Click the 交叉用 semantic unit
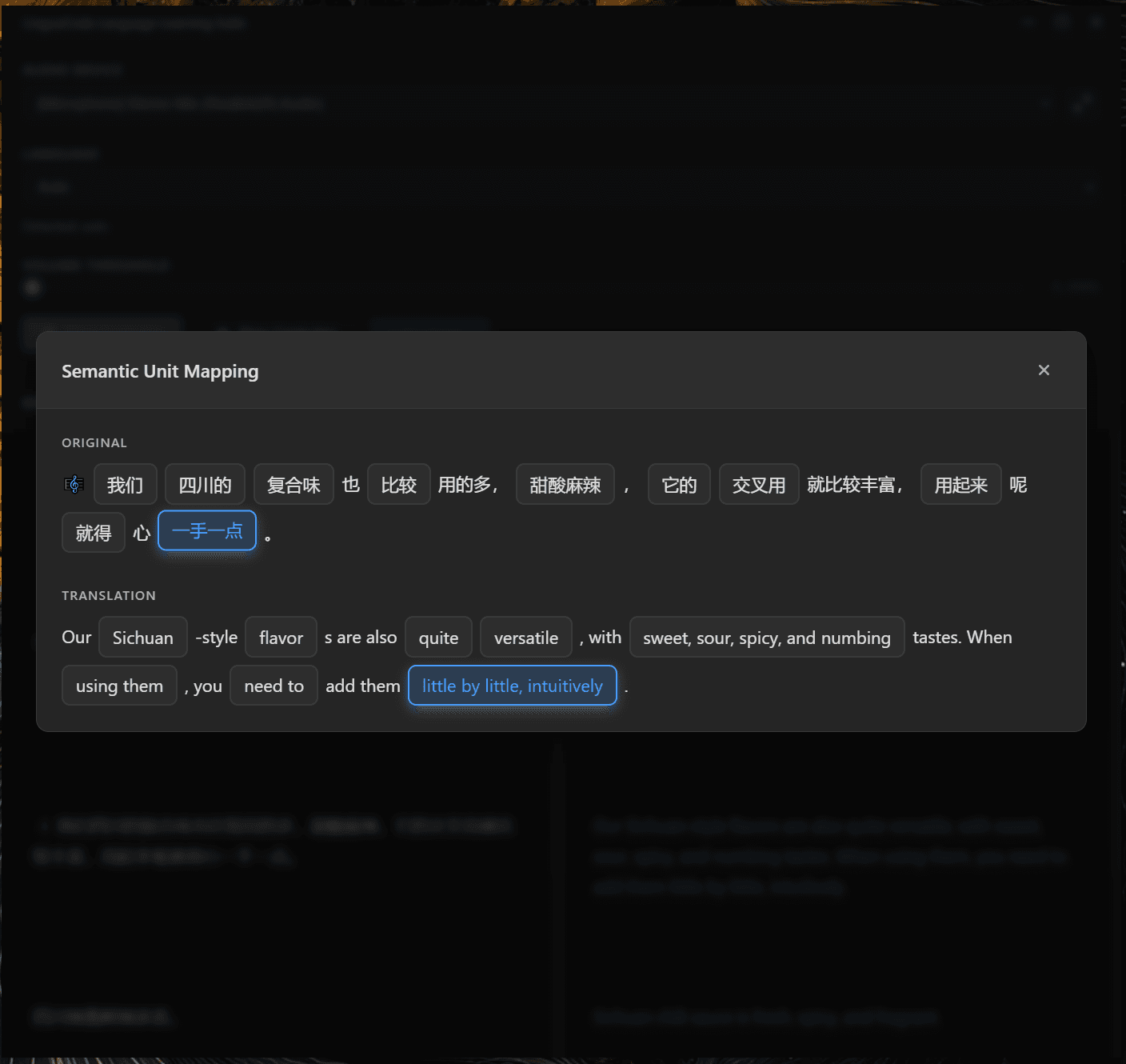The width and height of the screenshot is (1126, 1064). [759, 485]
